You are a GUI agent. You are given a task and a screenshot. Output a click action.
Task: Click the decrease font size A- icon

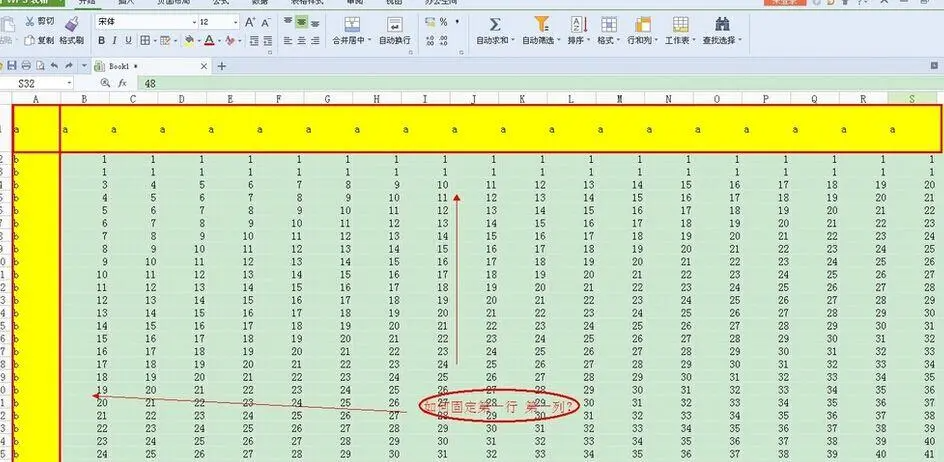coord(266,22)
